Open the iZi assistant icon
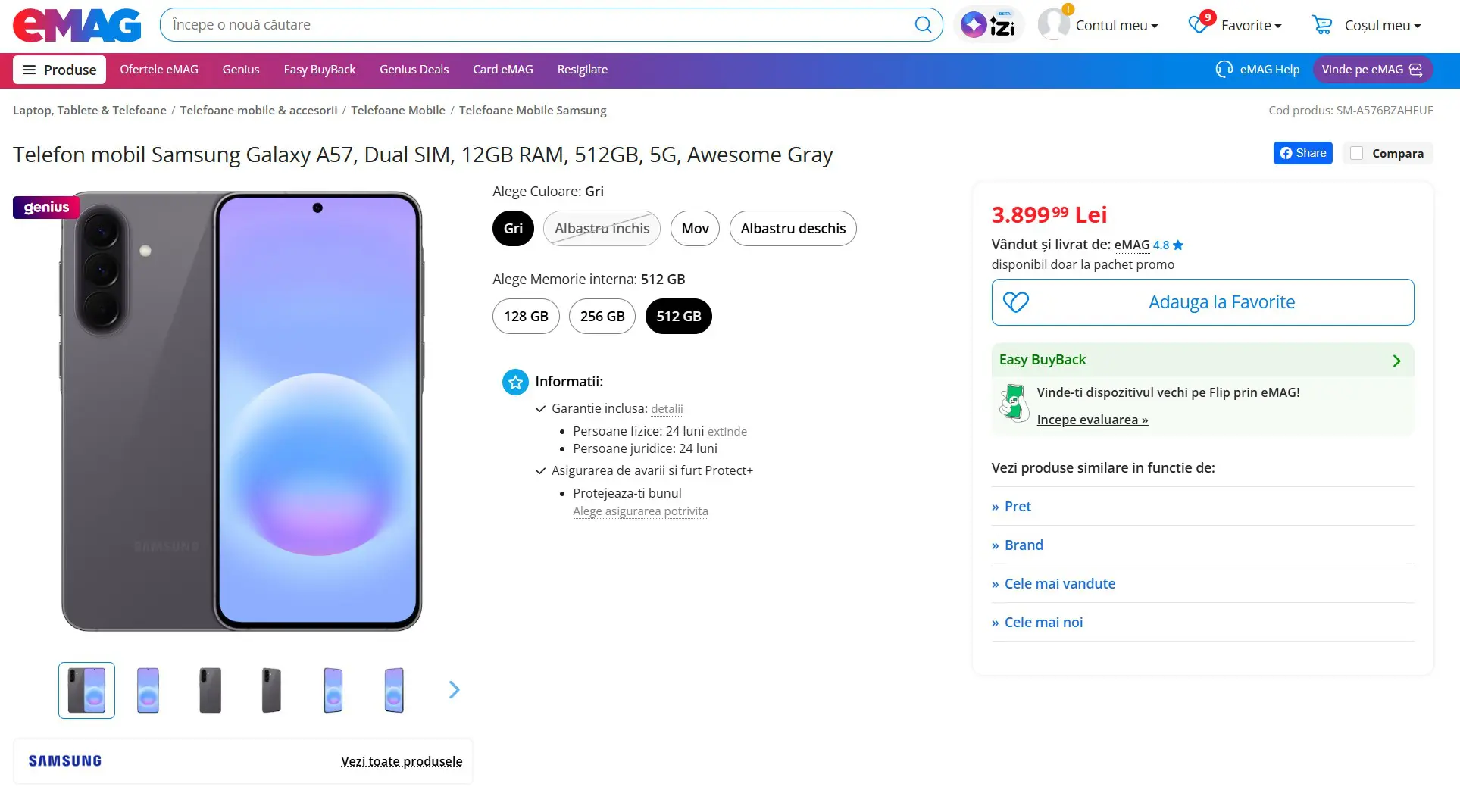 click(988, 25)
